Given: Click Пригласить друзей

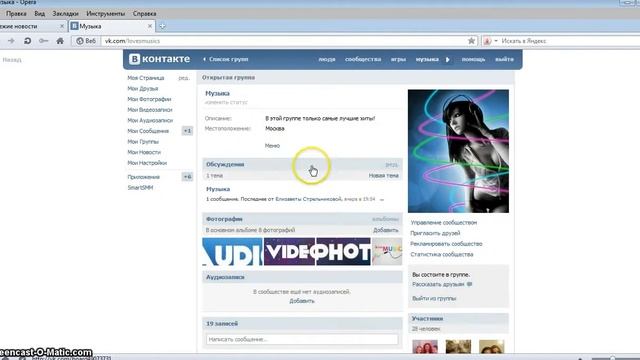Looking at the screenshot, I should (x=435, y=233).
